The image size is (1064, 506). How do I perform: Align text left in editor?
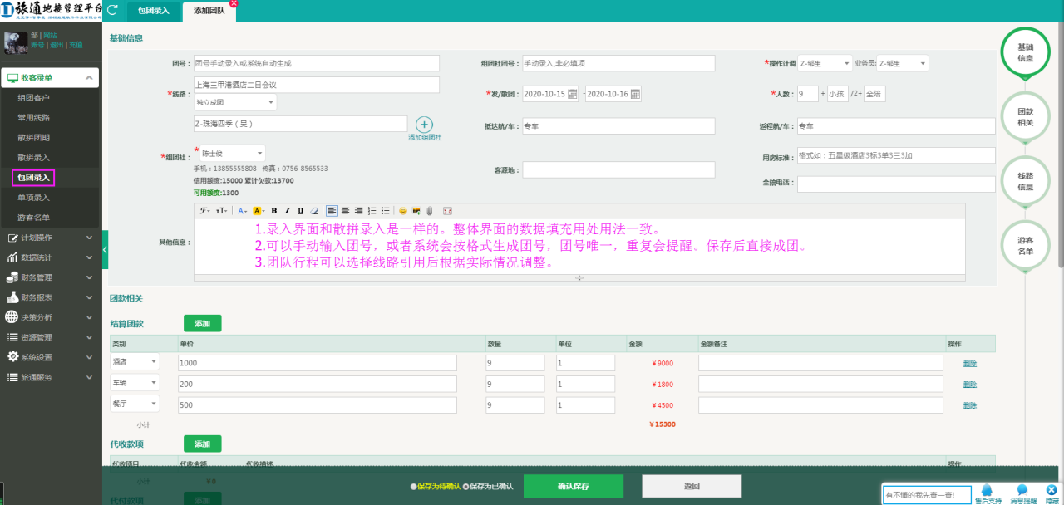coord(331,211)
